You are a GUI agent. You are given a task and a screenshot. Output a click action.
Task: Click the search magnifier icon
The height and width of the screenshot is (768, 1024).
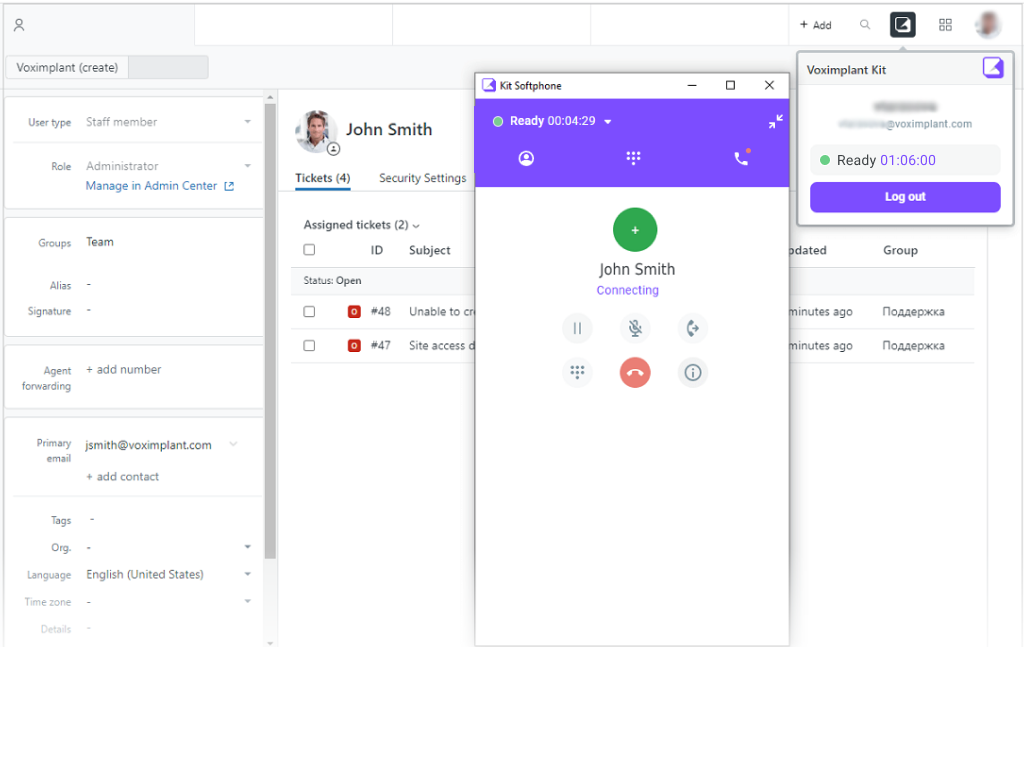click(x=865, y=25)
